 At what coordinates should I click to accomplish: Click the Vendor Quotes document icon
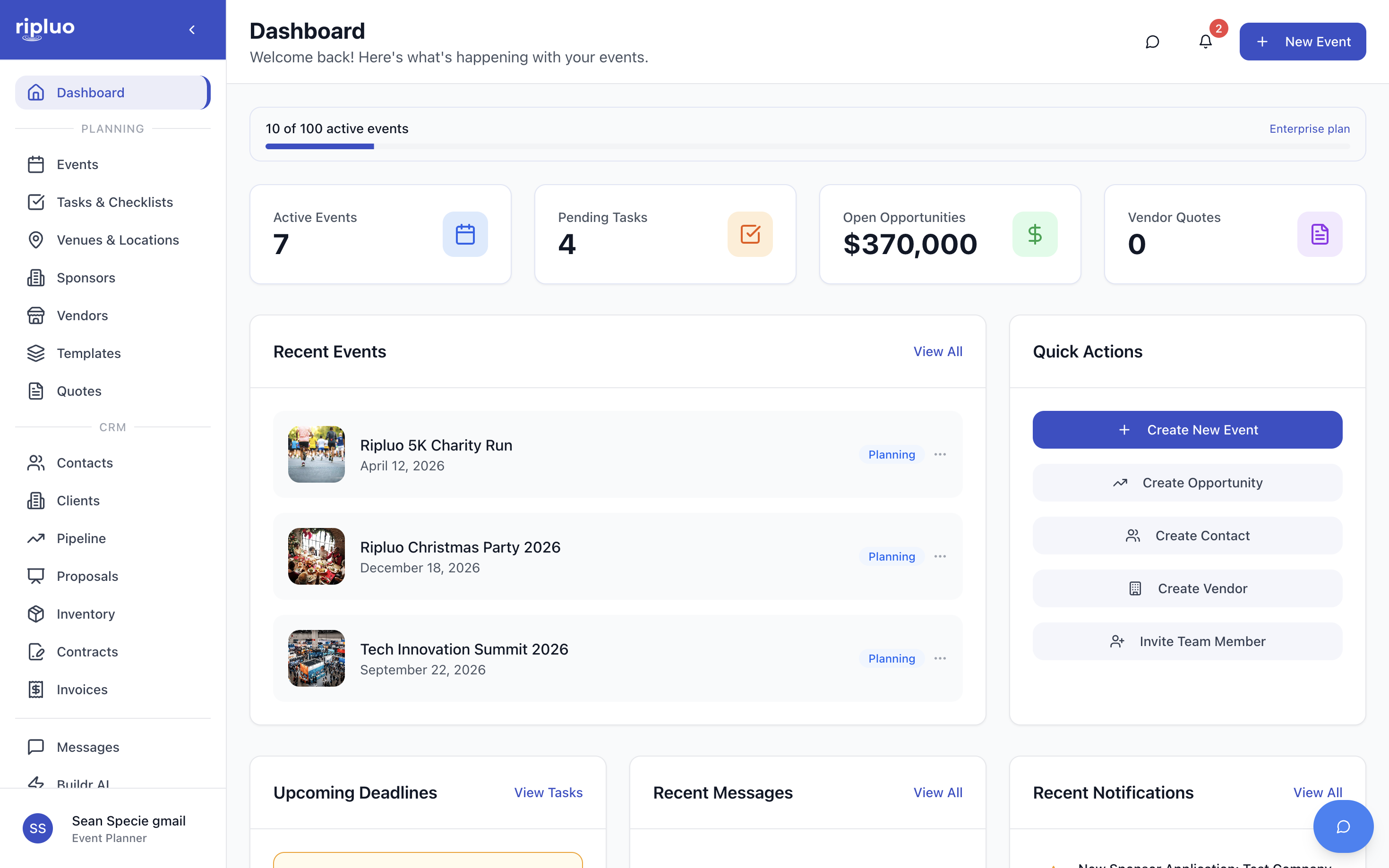click(x=1319, y=234)
